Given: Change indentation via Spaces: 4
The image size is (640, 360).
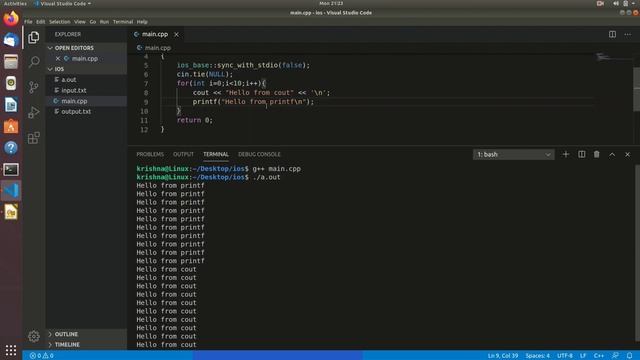Looking at the screenshot, I should pos(538,356).
